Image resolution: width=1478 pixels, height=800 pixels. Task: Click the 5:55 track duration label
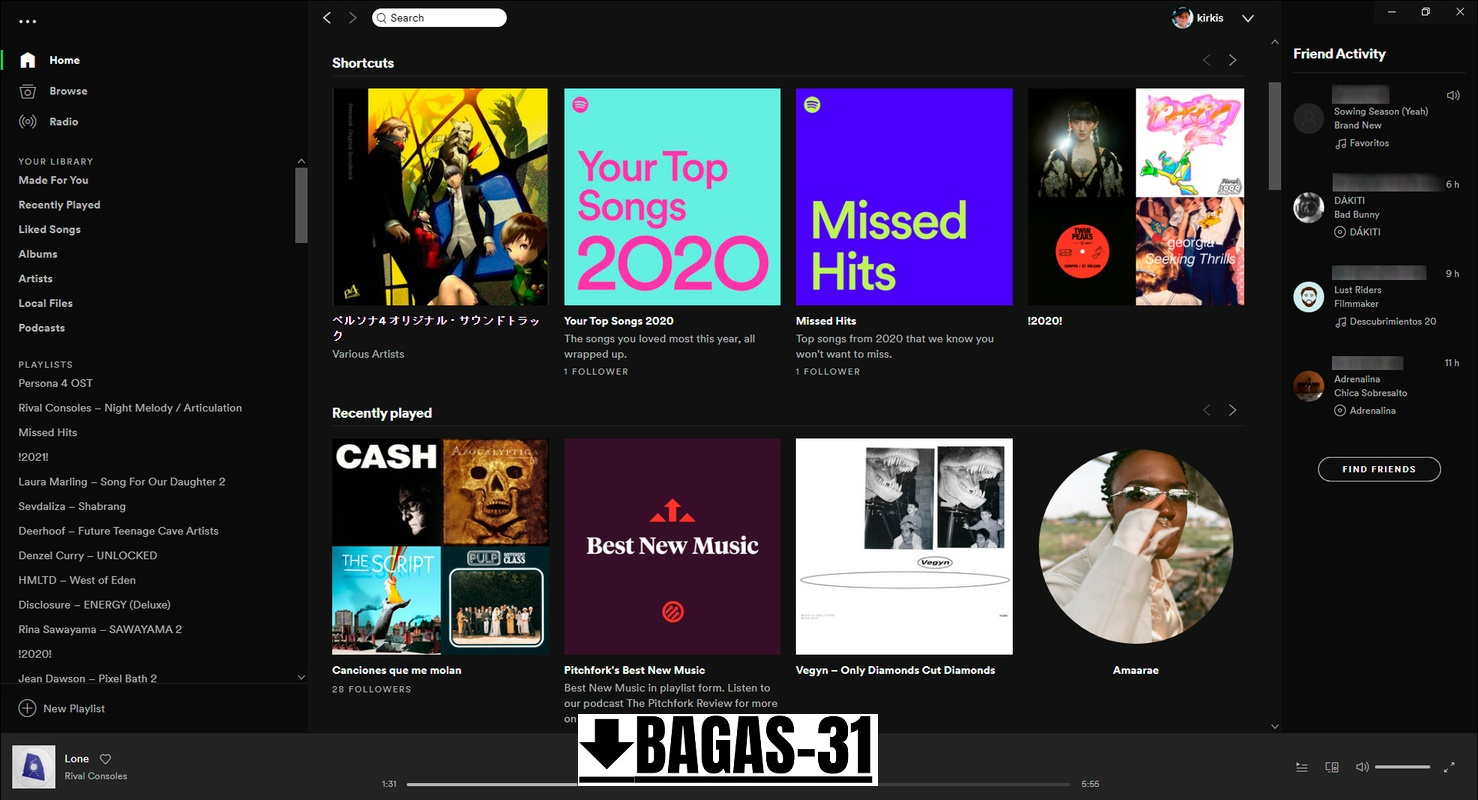click(1090, 784)
